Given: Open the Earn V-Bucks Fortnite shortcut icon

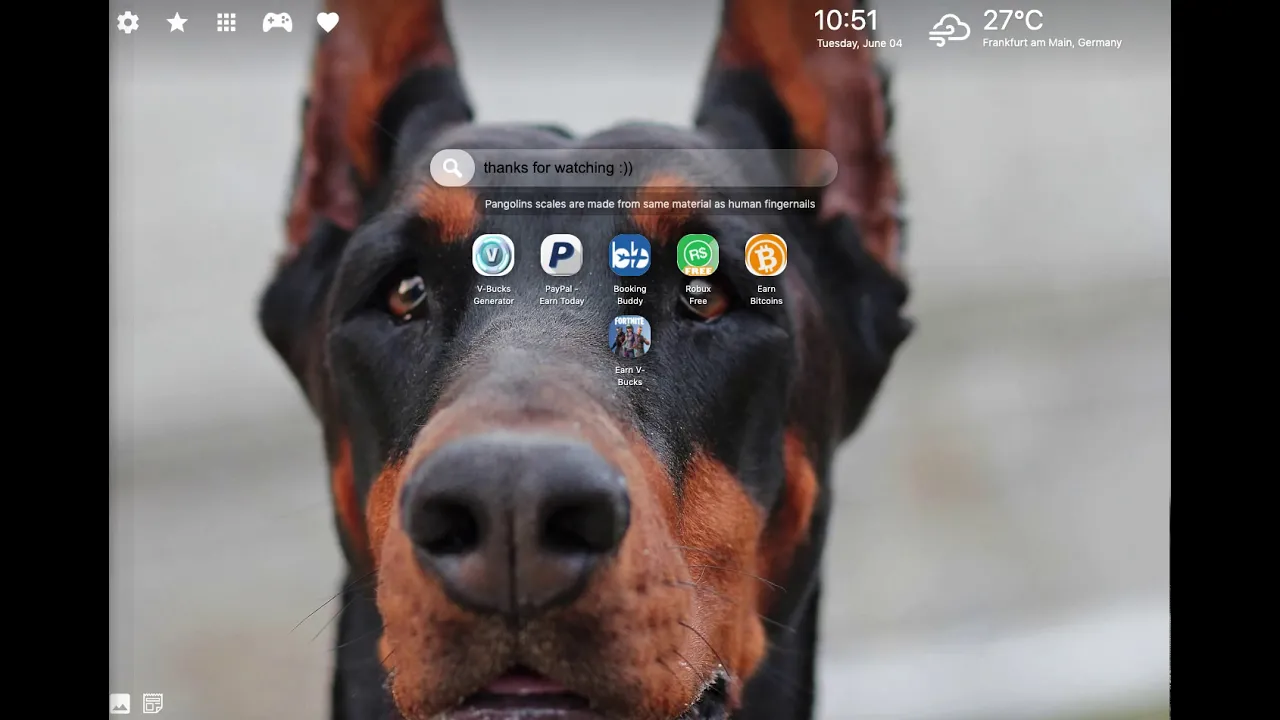Looking at the screenshot, I should pyautogui.click(x=630, y=336).
